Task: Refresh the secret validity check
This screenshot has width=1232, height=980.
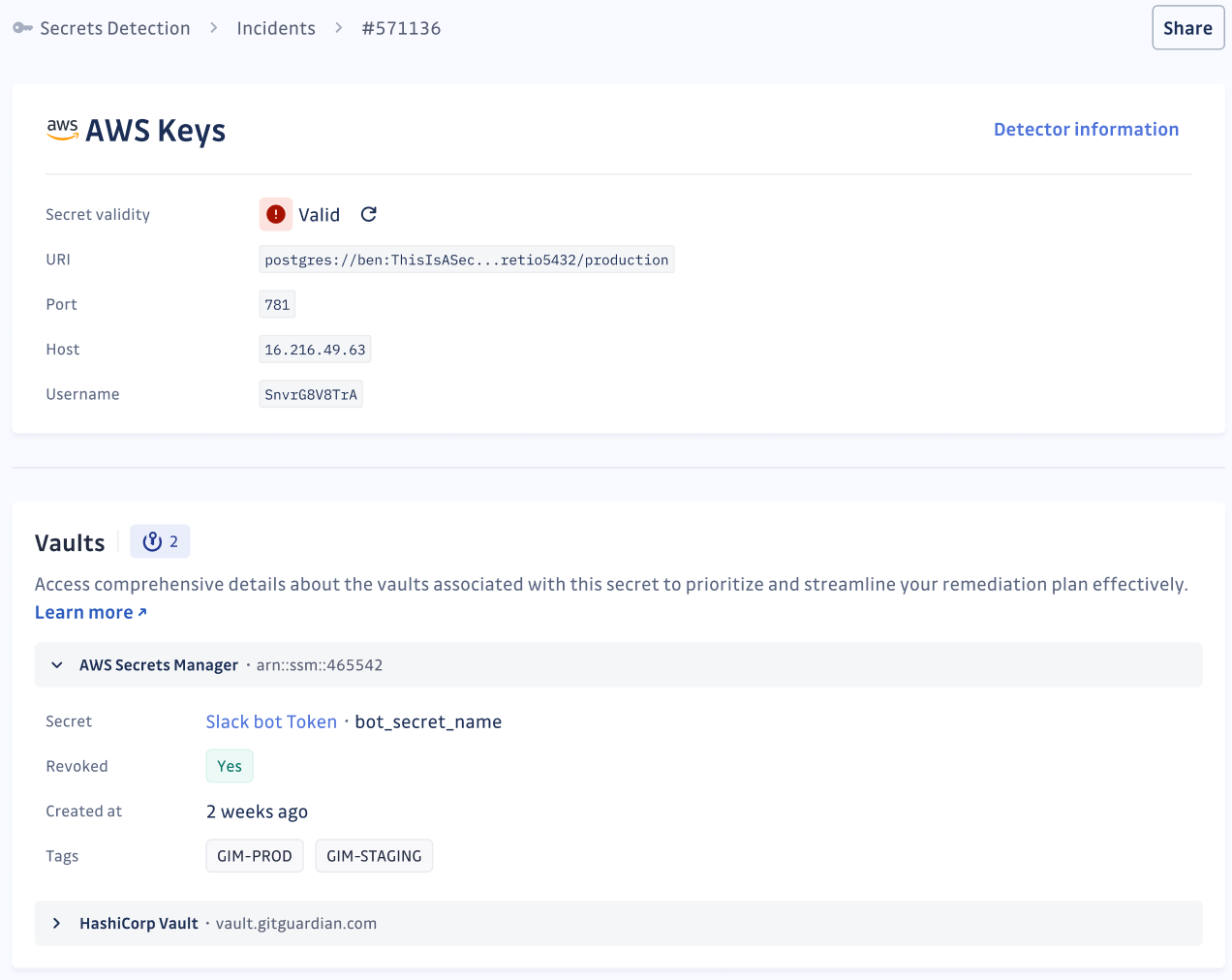Action: [x=369, y=214]
